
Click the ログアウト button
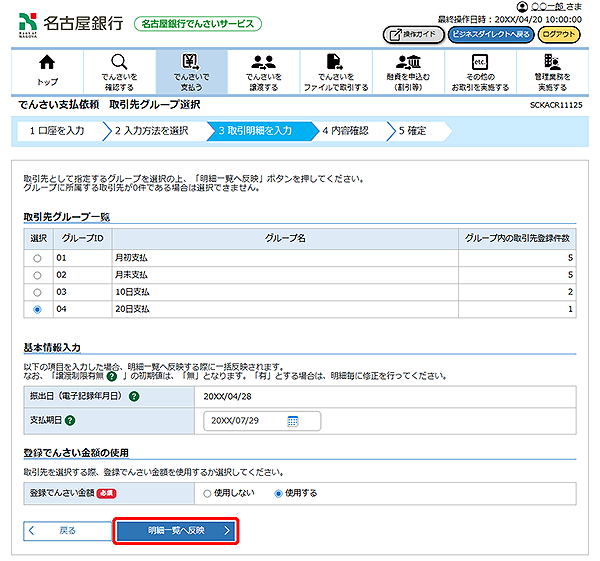pos(558,34)
